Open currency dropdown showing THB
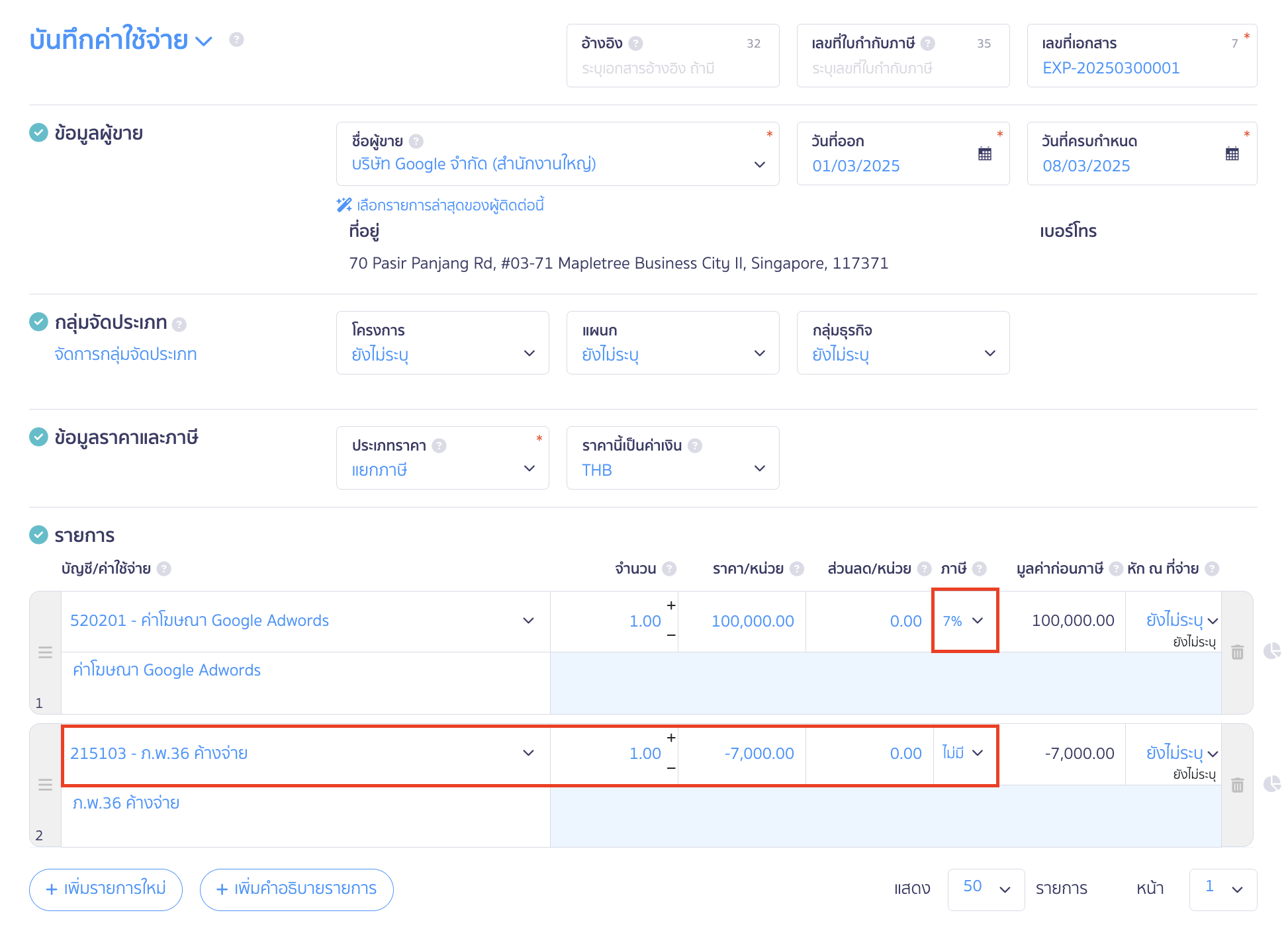1288x925 pixels. point(673,458)
